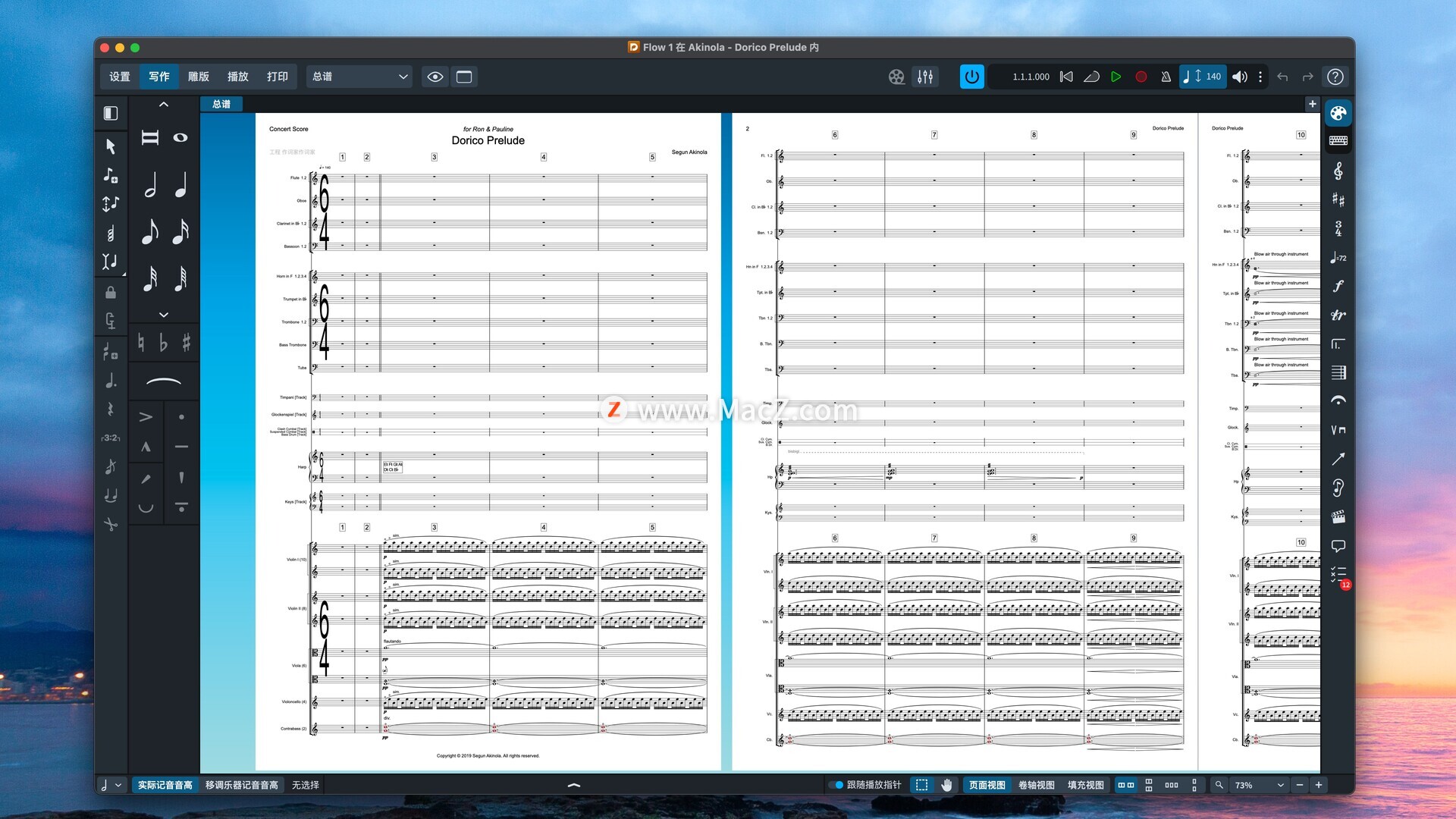Add a tenuto articulation
Screen dimensions: 1456x819
click(181, 447)
